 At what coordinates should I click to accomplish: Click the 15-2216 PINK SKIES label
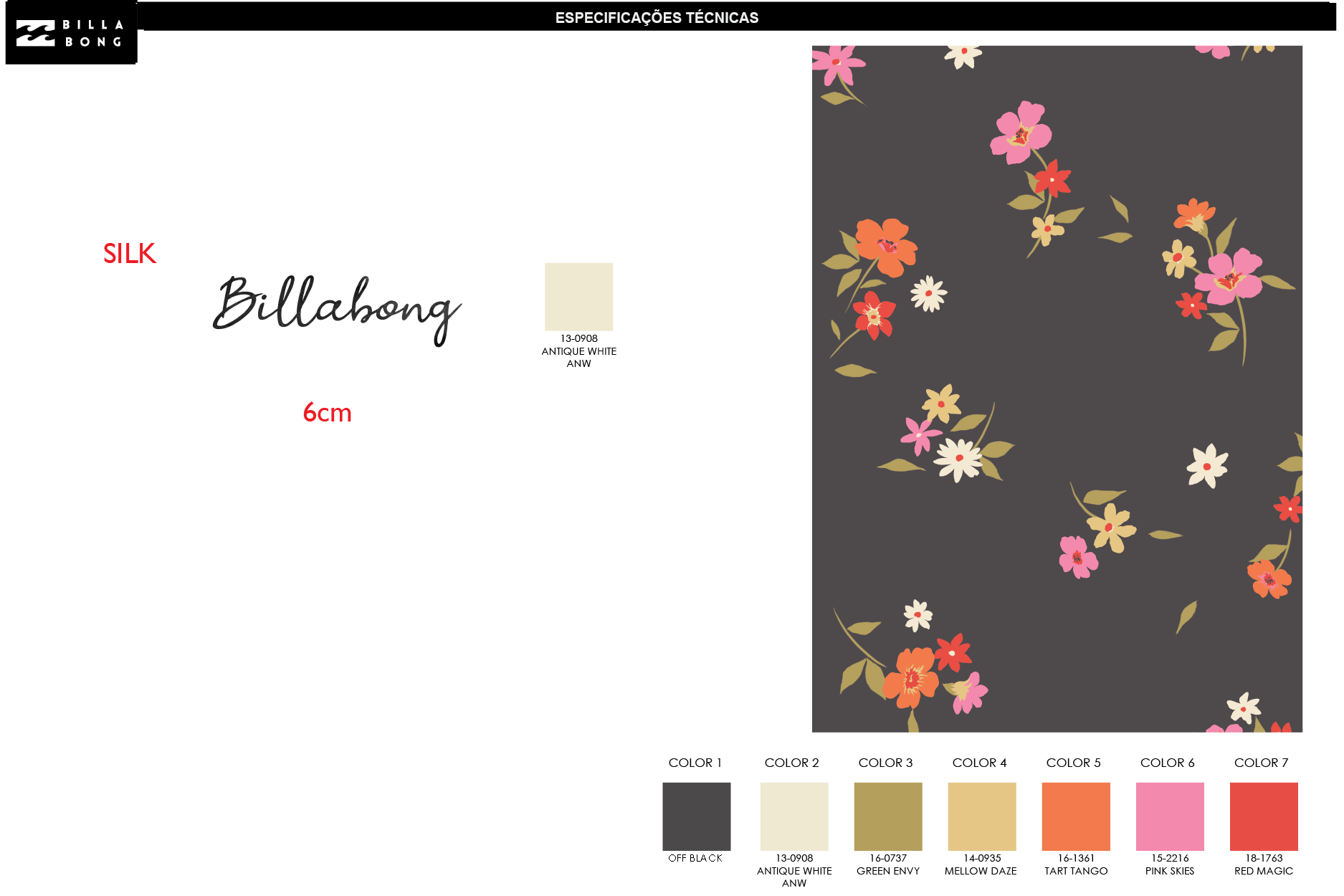point(1170,864)
